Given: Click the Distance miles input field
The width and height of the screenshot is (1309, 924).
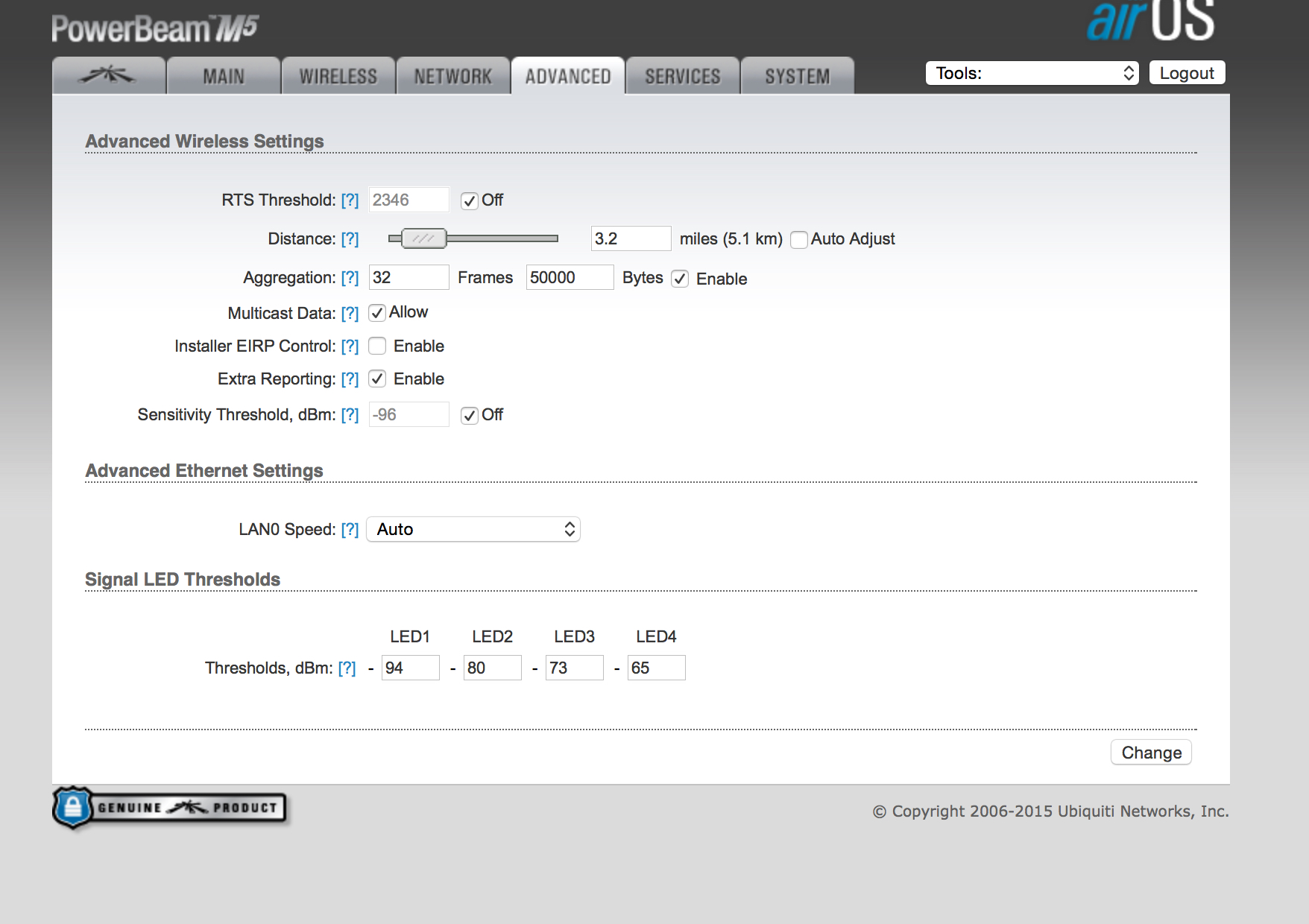Looking at the screenshot, I should coord(631,238).
